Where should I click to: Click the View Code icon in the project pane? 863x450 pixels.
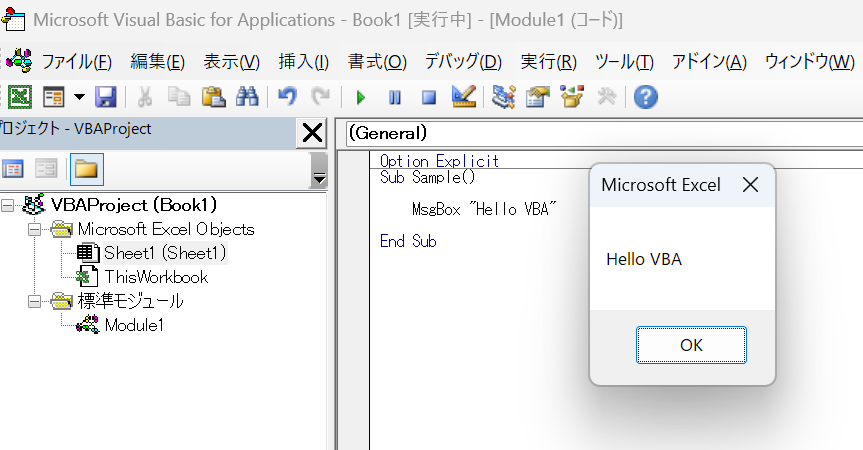[x=13, y=169]
